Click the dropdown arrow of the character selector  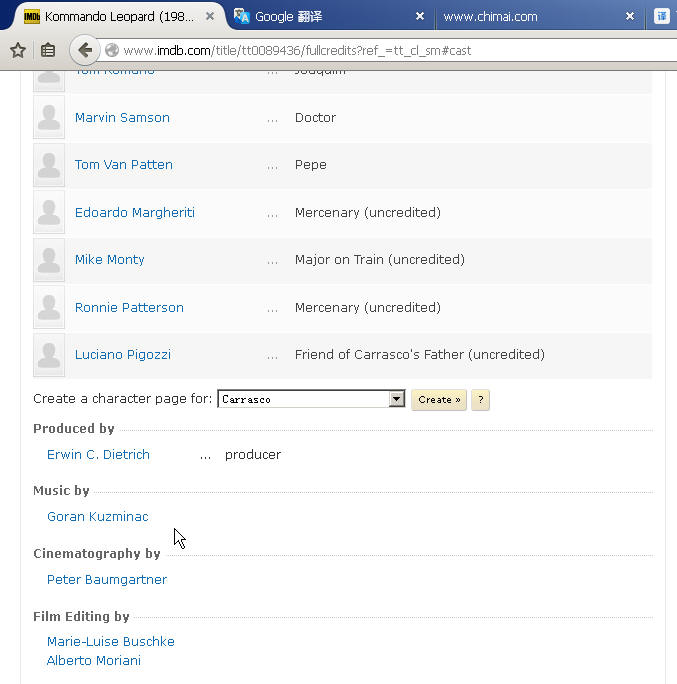(x=397, y=399)
